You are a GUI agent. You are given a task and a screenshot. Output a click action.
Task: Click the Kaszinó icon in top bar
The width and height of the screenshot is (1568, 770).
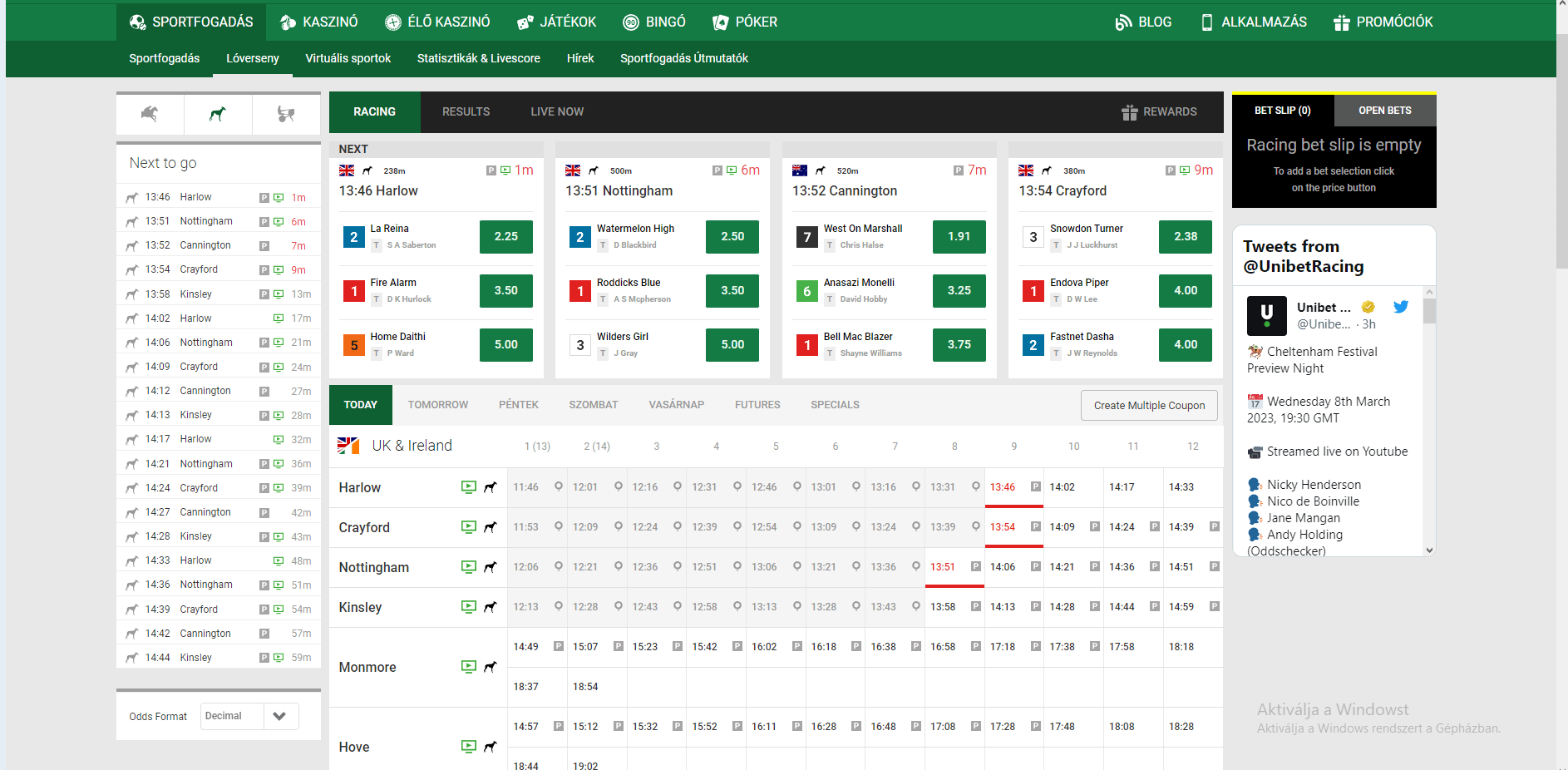[288, 22]
